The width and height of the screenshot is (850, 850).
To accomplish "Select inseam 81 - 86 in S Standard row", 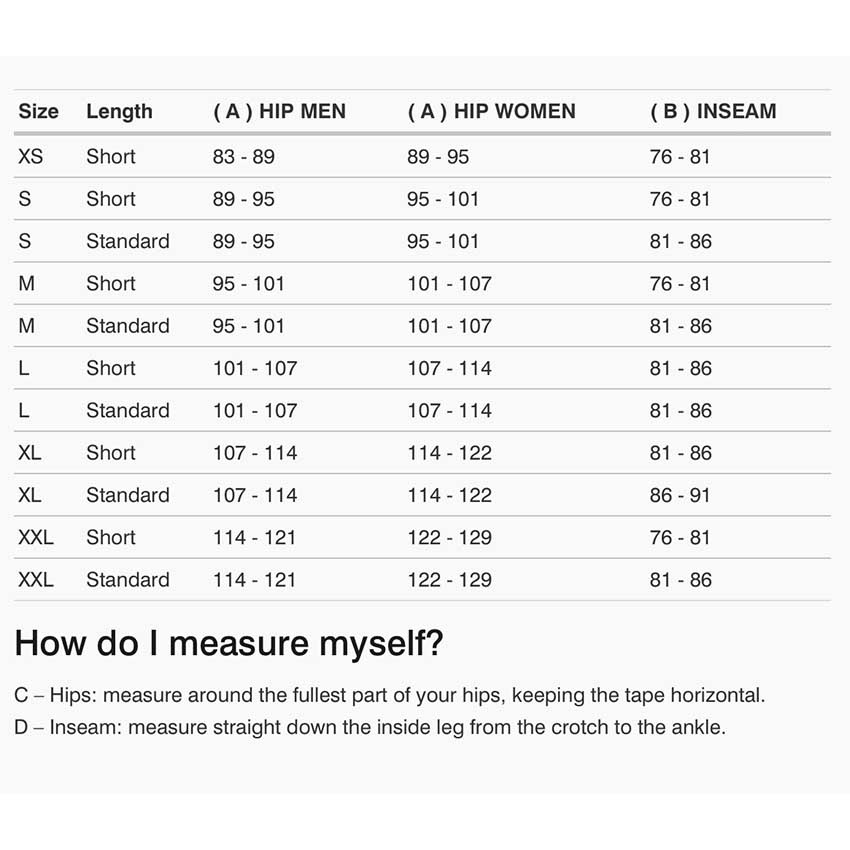I will pyautogui.click(x=680, y=241).
